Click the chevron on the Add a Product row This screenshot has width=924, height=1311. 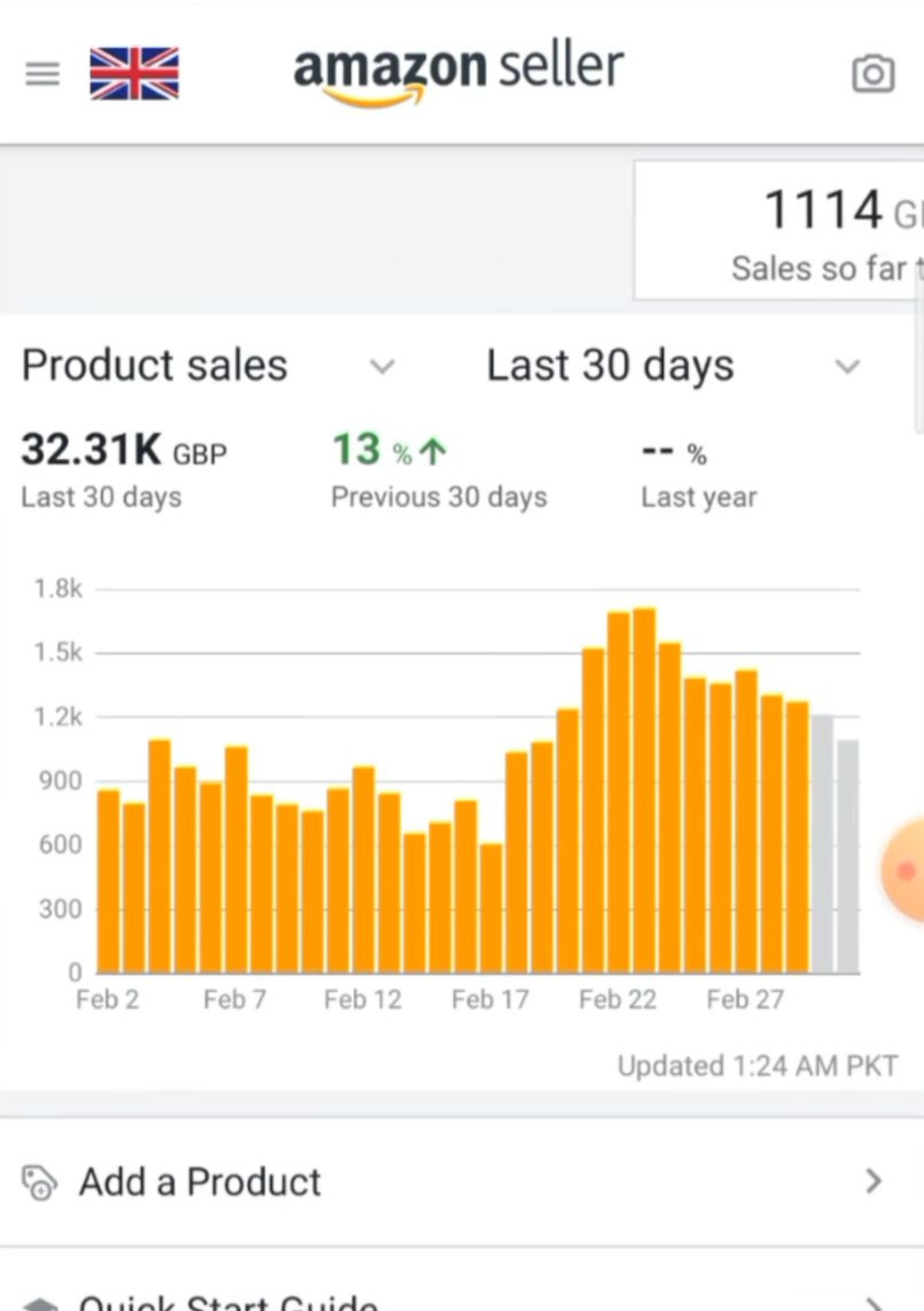(873, 1181)
